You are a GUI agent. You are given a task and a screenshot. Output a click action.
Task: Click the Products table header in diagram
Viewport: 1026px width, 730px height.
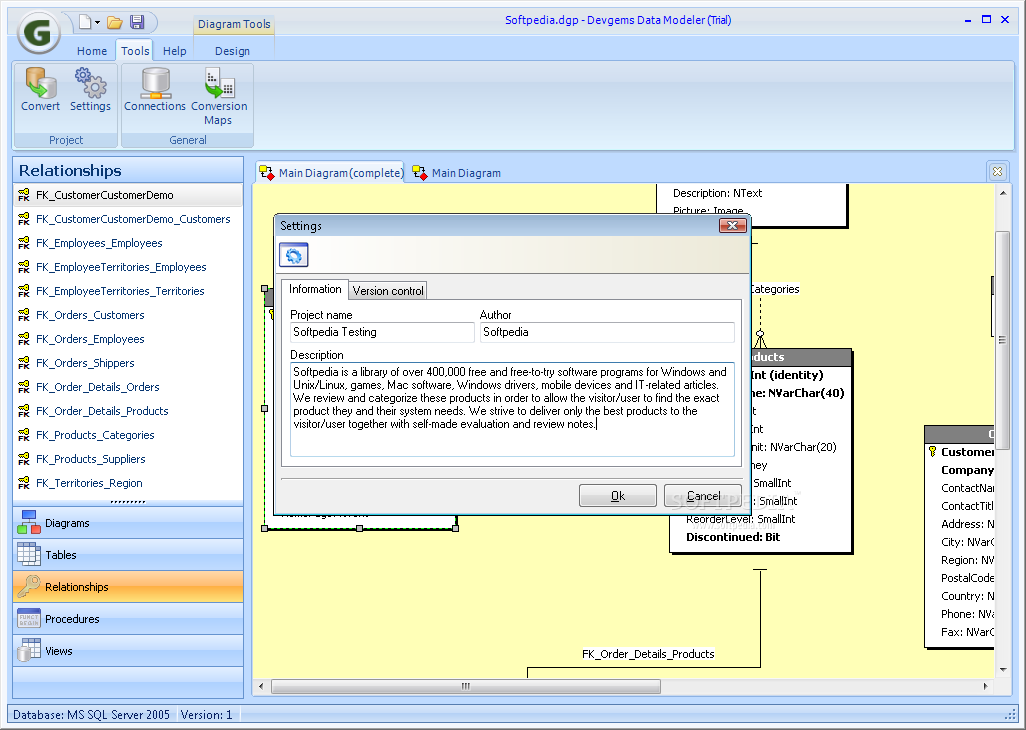pyautogui.click(x=801, y=357)
